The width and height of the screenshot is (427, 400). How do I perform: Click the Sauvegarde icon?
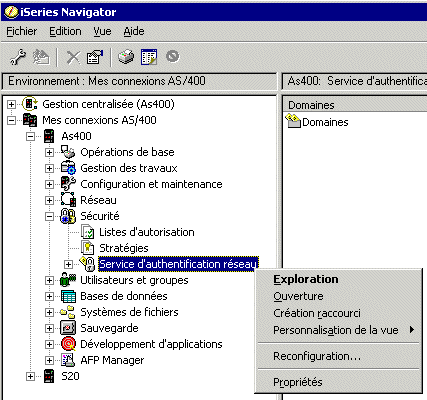click(x=68, y=328)
